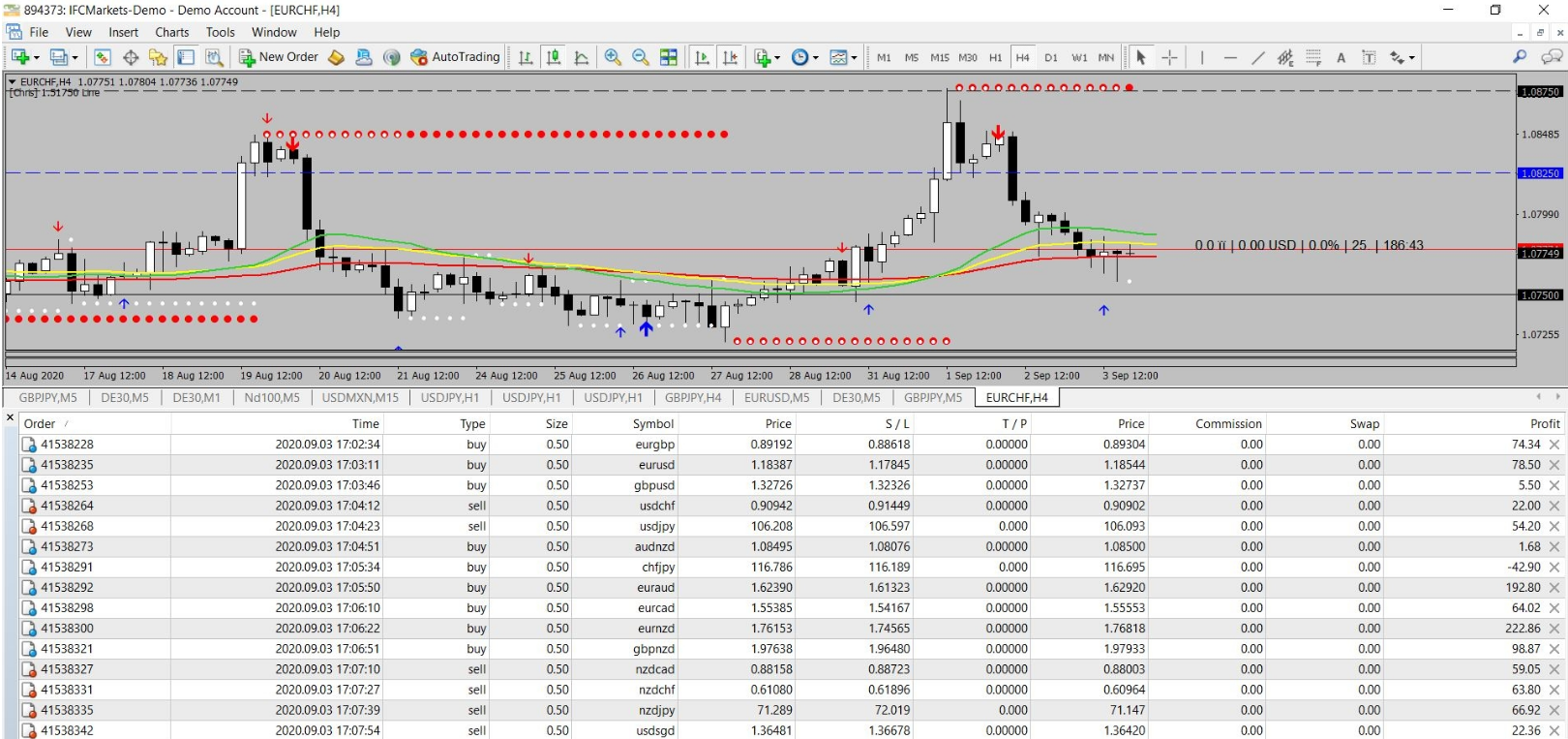Open the Charts menu
This screenshot has height=739, width=1568.
tap(171, 32)
